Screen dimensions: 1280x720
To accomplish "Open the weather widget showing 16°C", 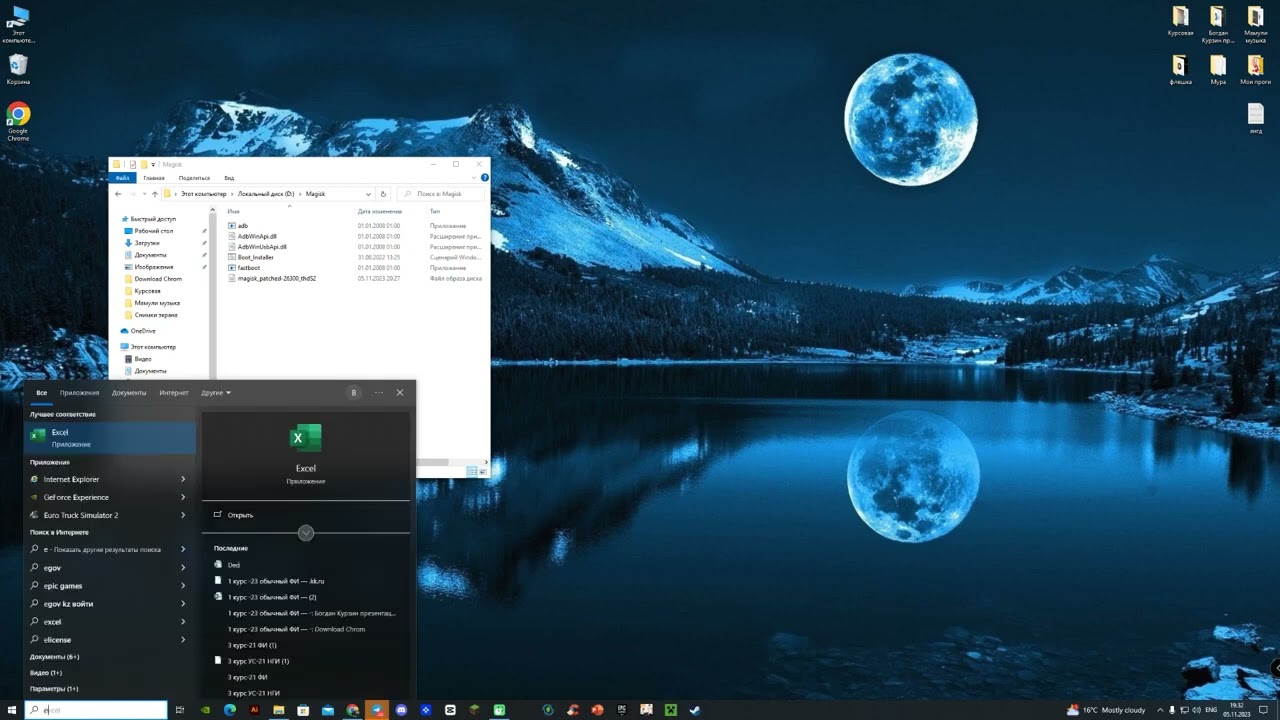I will click(x=1106, y=710).
